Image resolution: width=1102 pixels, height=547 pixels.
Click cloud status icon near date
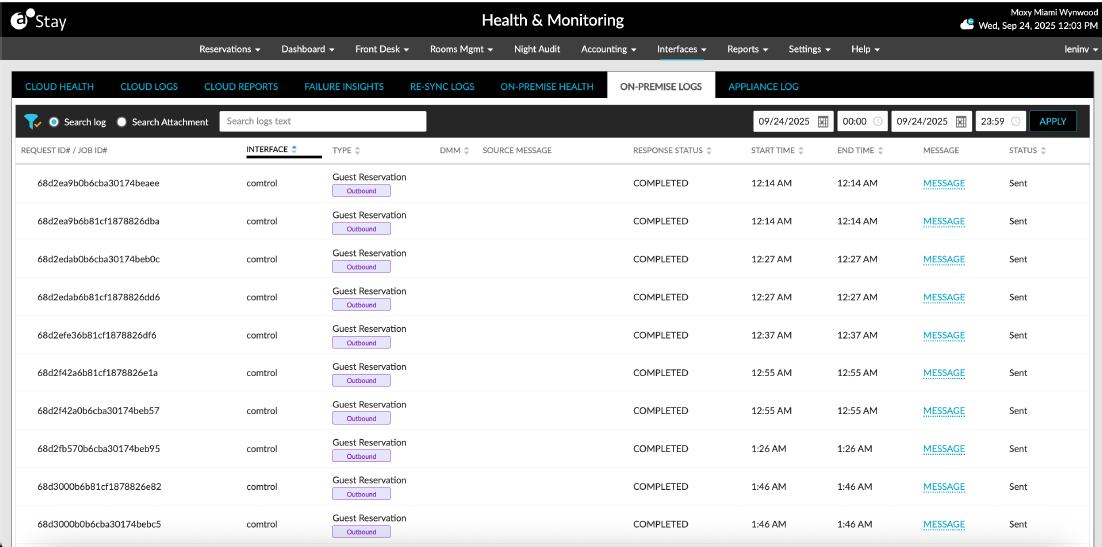pyautogui.click(x=967, y=25)
